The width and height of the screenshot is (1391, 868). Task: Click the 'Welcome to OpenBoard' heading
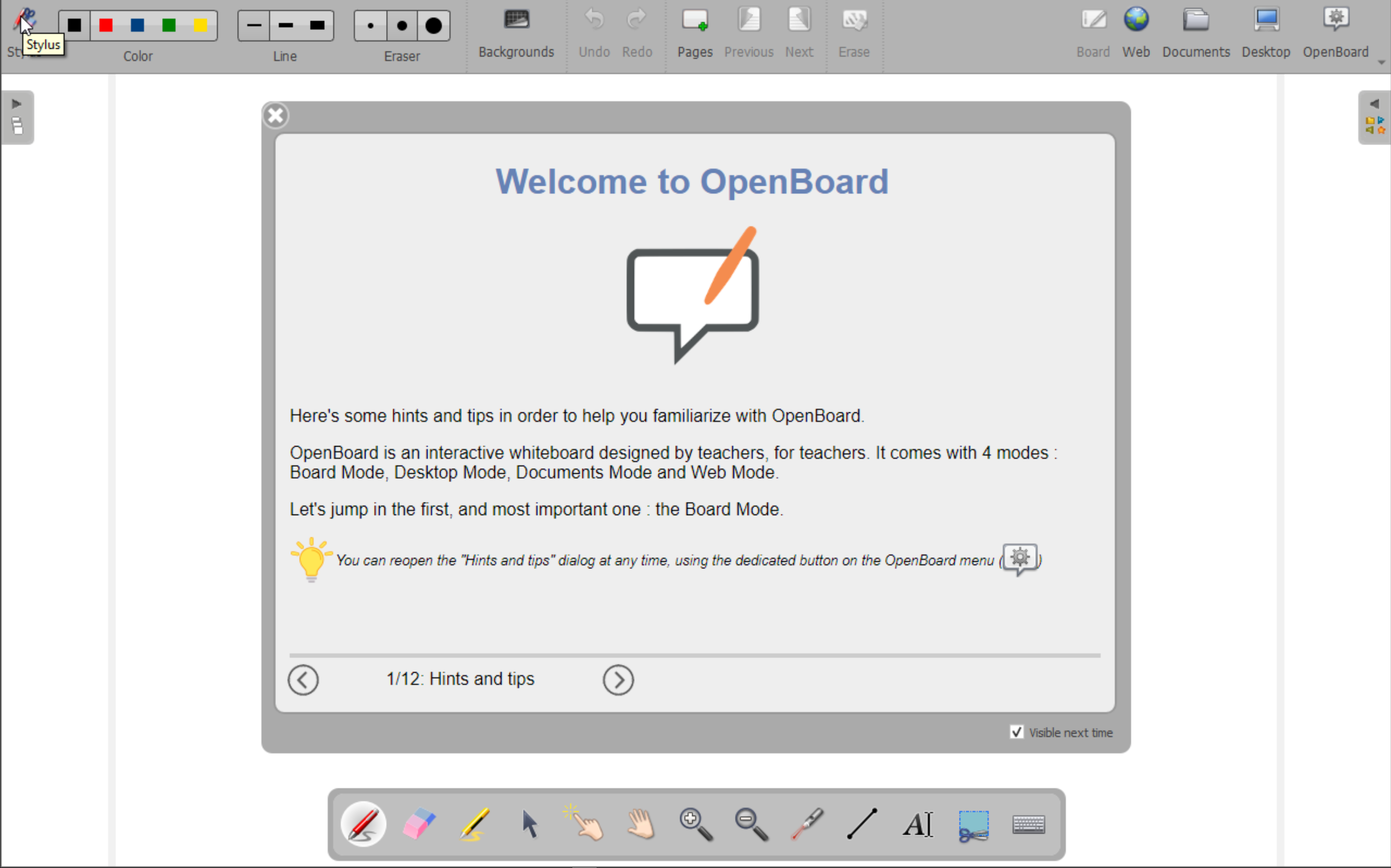692,181
